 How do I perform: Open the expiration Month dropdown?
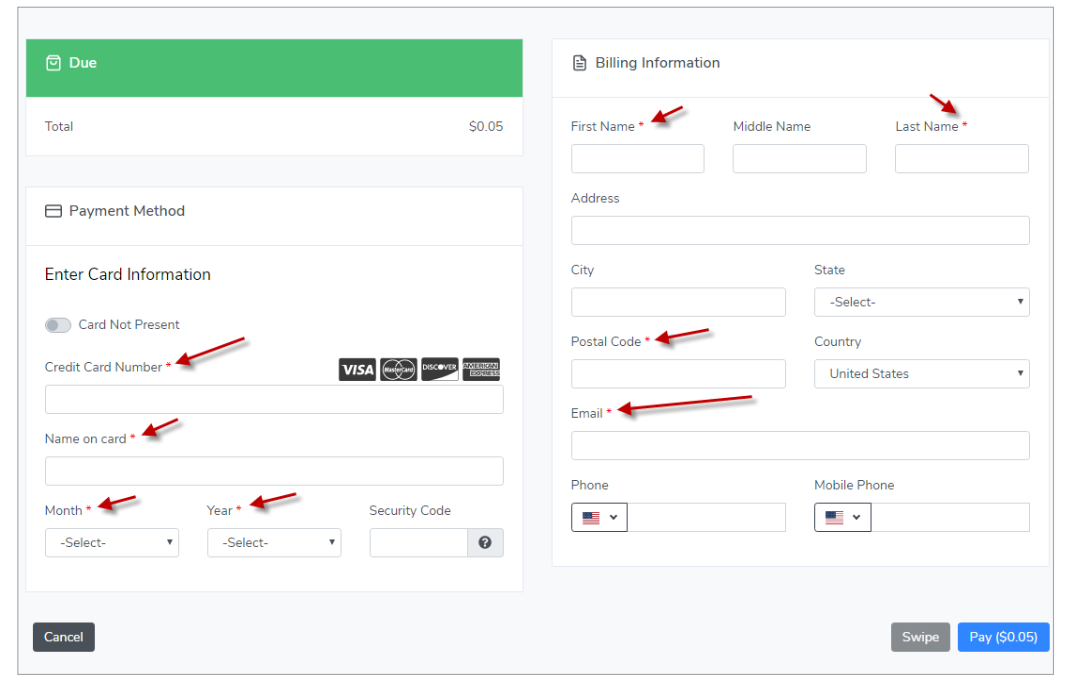(112, 543)
